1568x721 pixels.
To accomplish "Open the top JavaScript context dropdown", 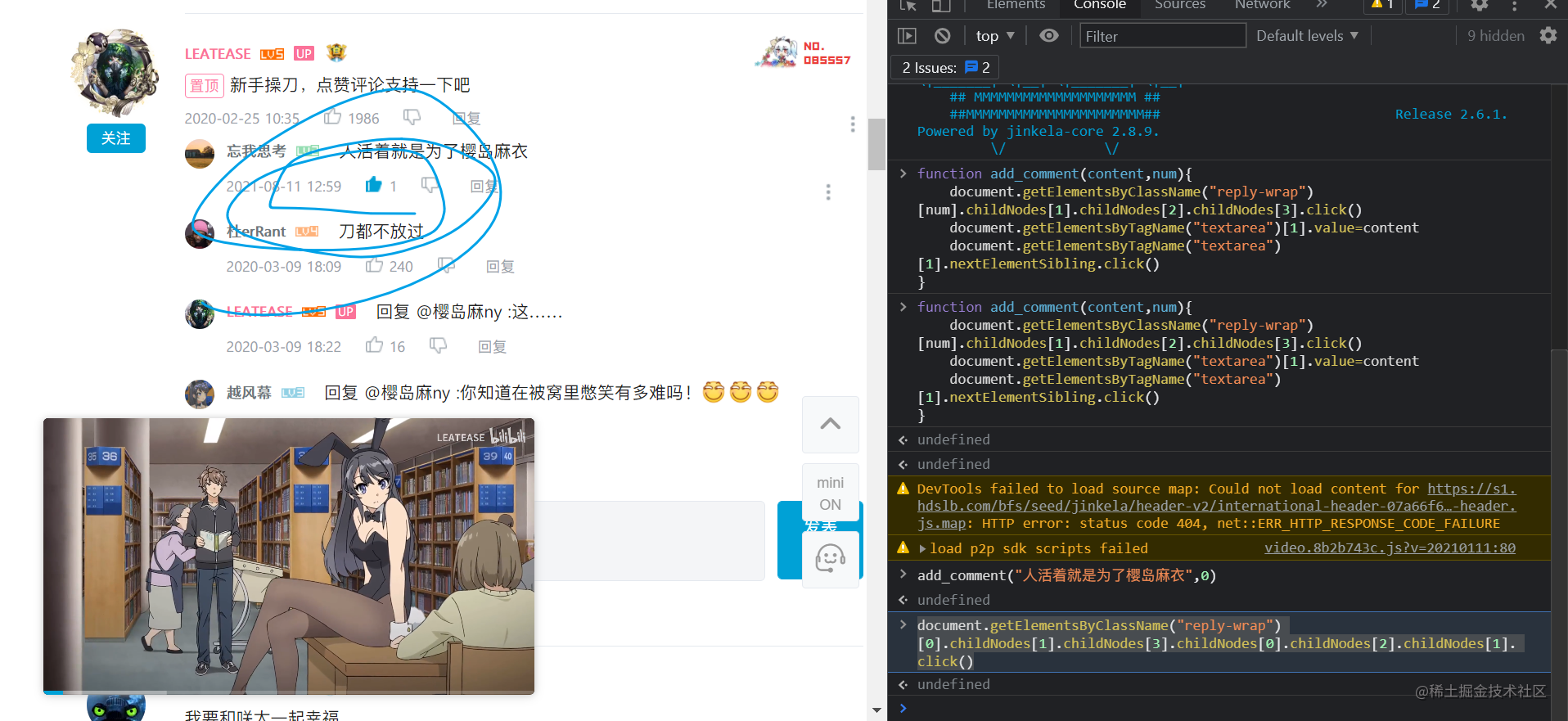I will coord(994,36).
